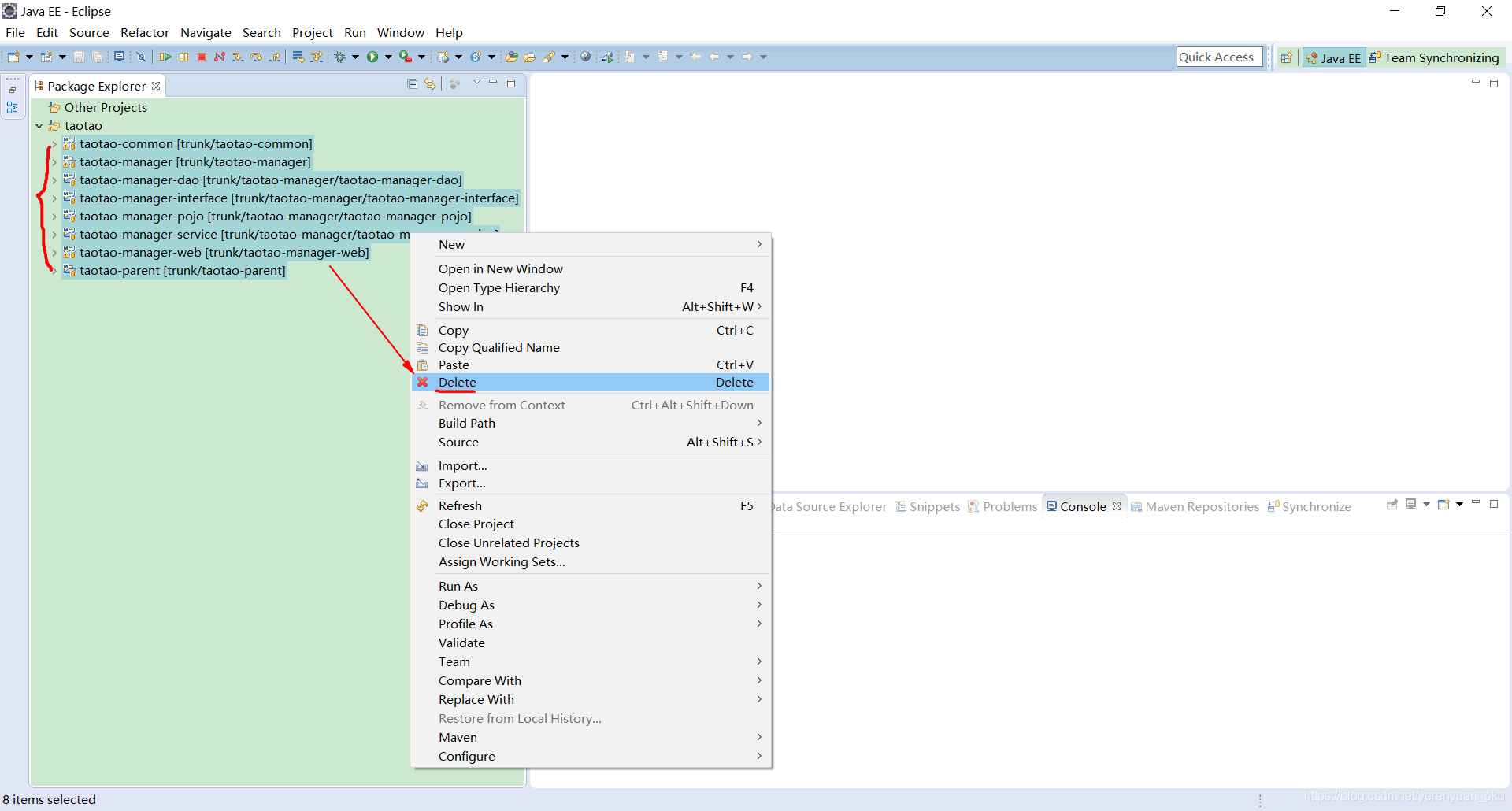Screen dimensions: 1512x811
Task: Click the Step Into icon
Action: (238, 57)
